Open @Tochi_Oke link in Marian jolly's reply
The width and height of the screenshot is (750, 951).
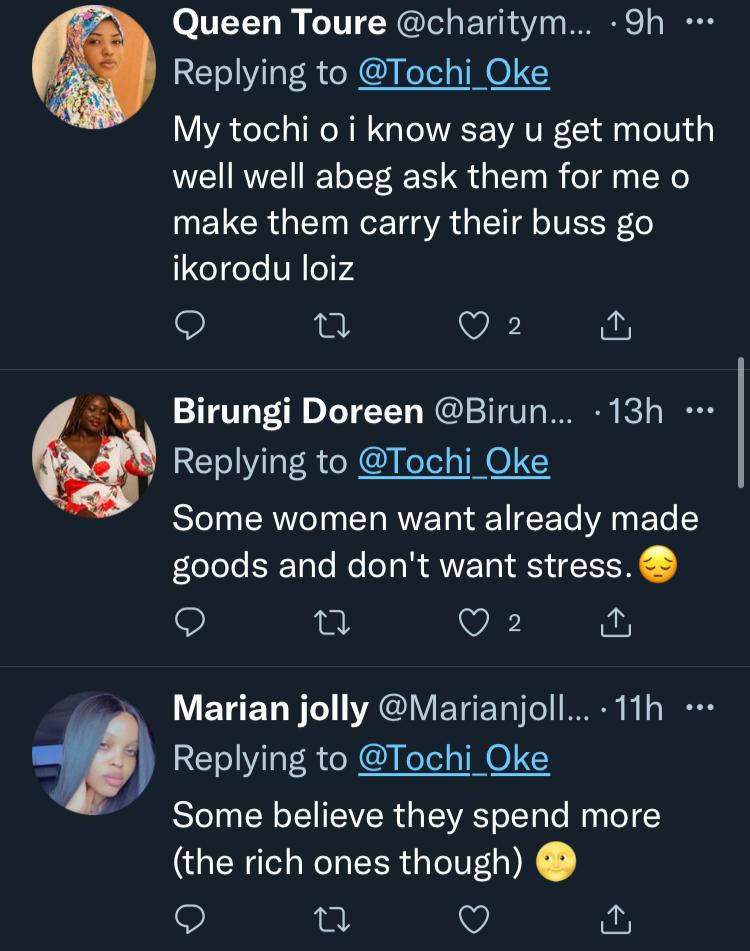453,759
